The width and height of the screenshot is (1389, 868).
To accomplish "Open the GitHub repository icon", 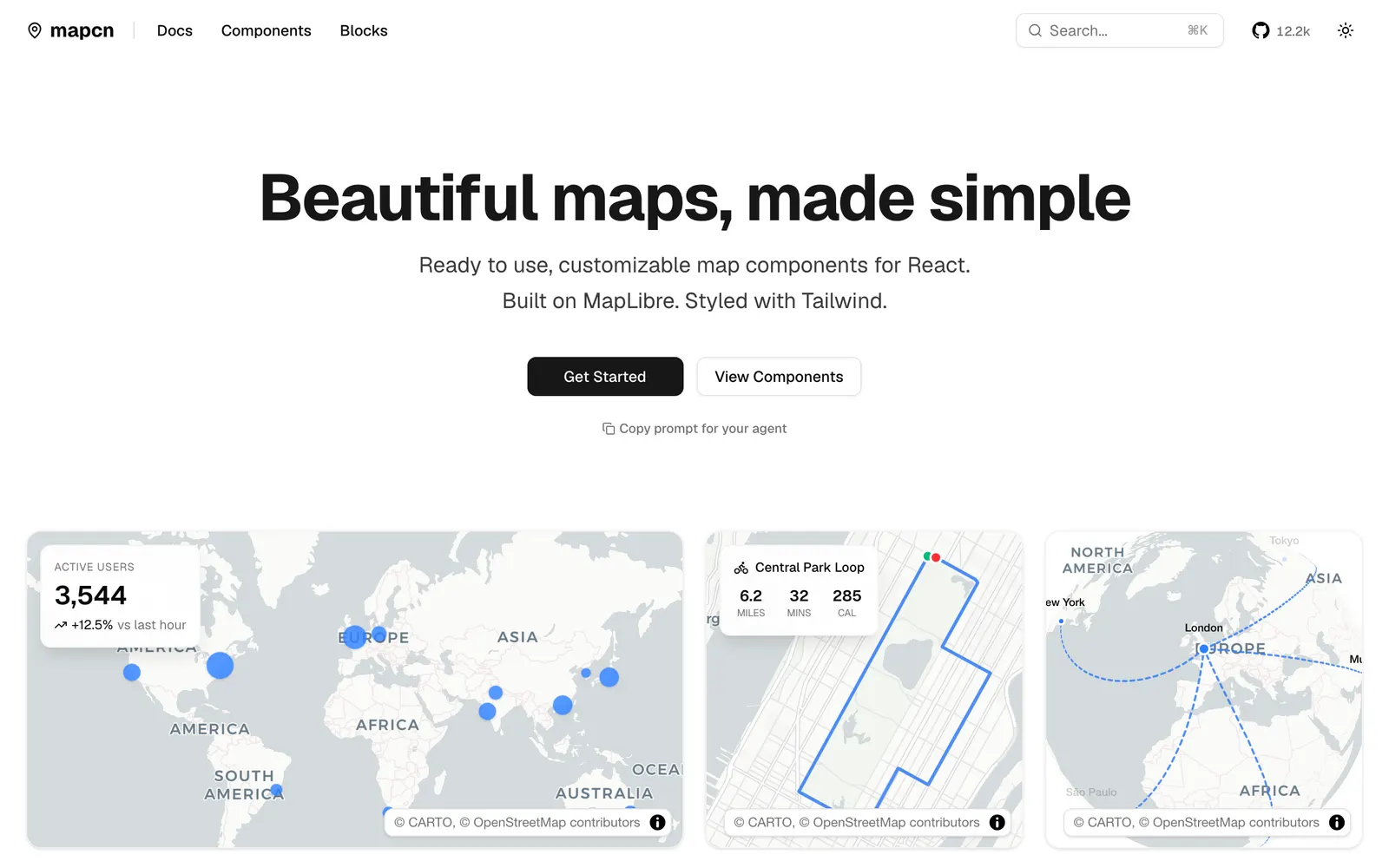I will pos(1261,30).
